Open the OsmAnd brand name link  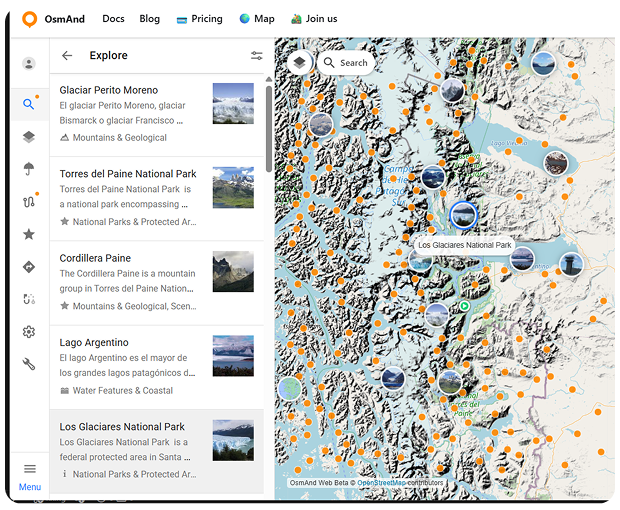pyautogui.click(x=64, y=19)
